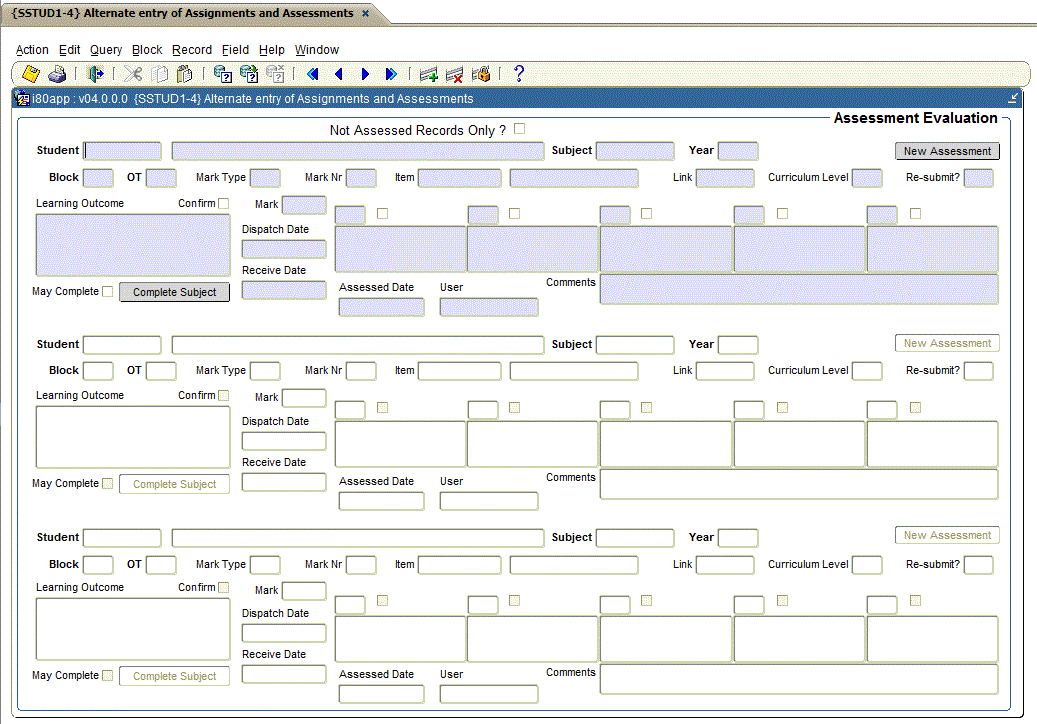Check May Complete in the top section
The width and height of the screenshot is (1037, 724).
pyautogui.click(x=107, y=291)
